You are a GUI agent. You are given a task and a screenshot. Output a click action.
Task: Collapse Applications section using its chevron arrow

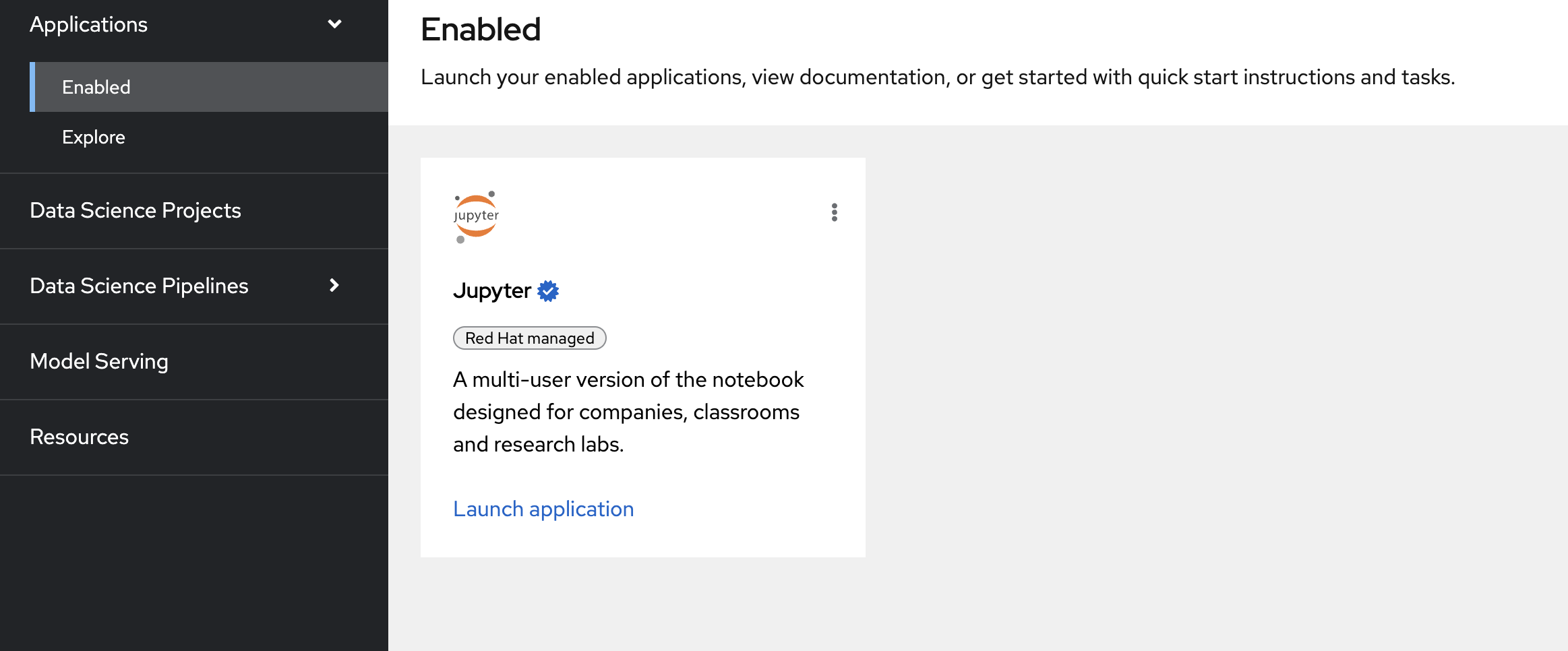pos(334,24)
